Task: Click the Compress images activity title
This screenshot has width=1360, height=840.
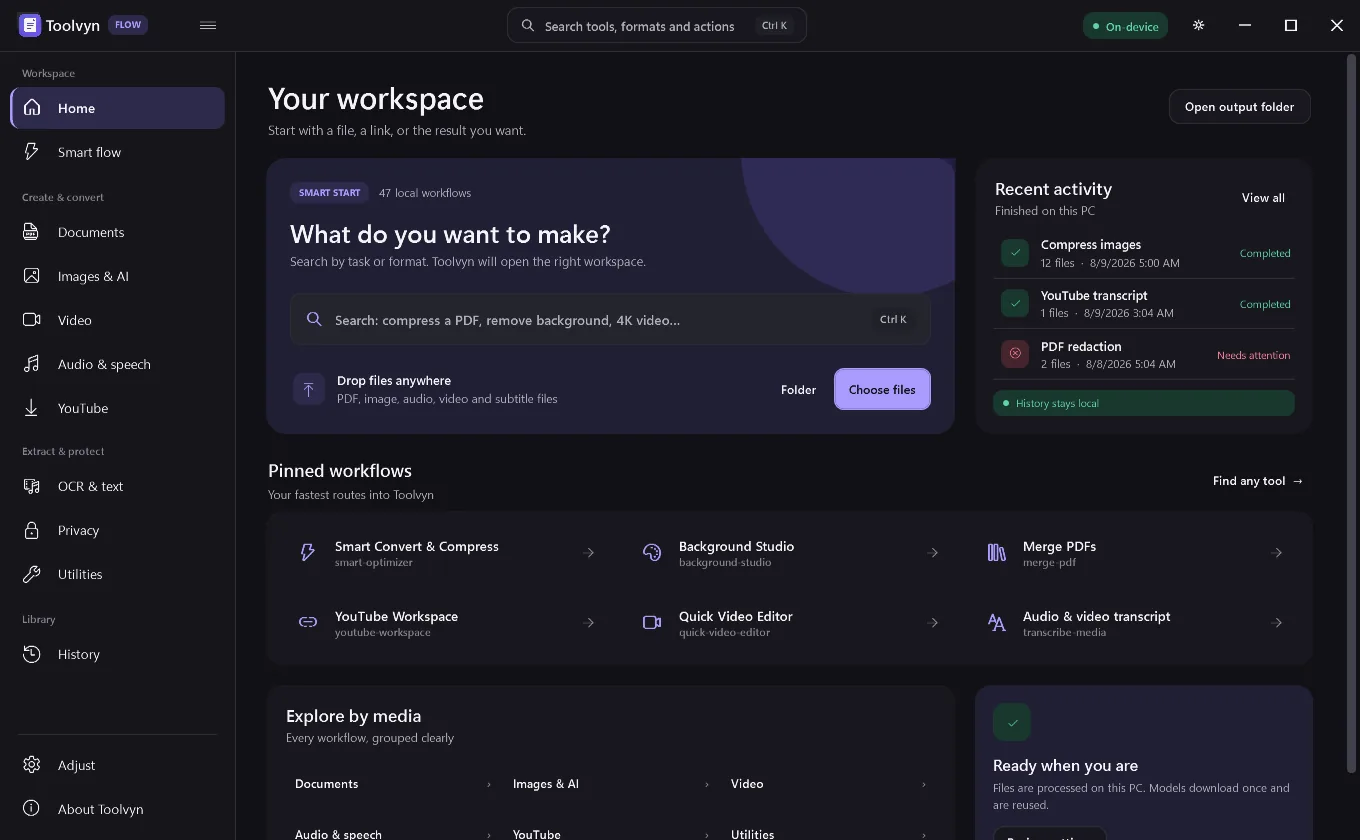Action: (x=1091, y=245)
